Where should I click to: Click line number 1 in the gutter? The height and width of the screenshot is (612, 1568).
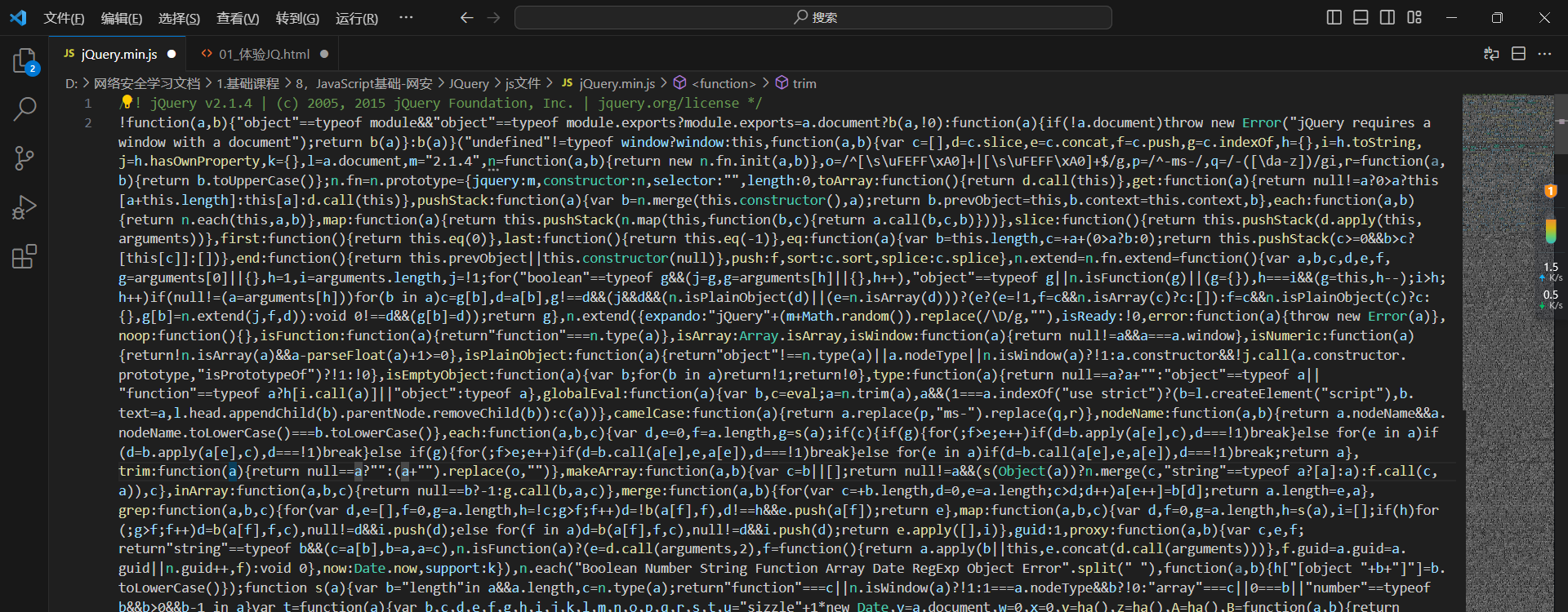(x=87, y=103)
